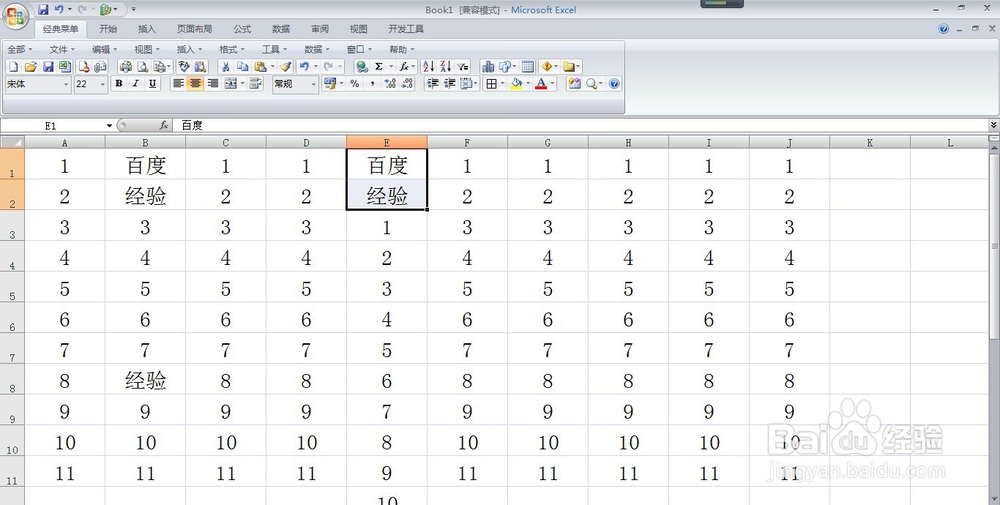Open the 编辑 classic menu

[x=105, y=49]
